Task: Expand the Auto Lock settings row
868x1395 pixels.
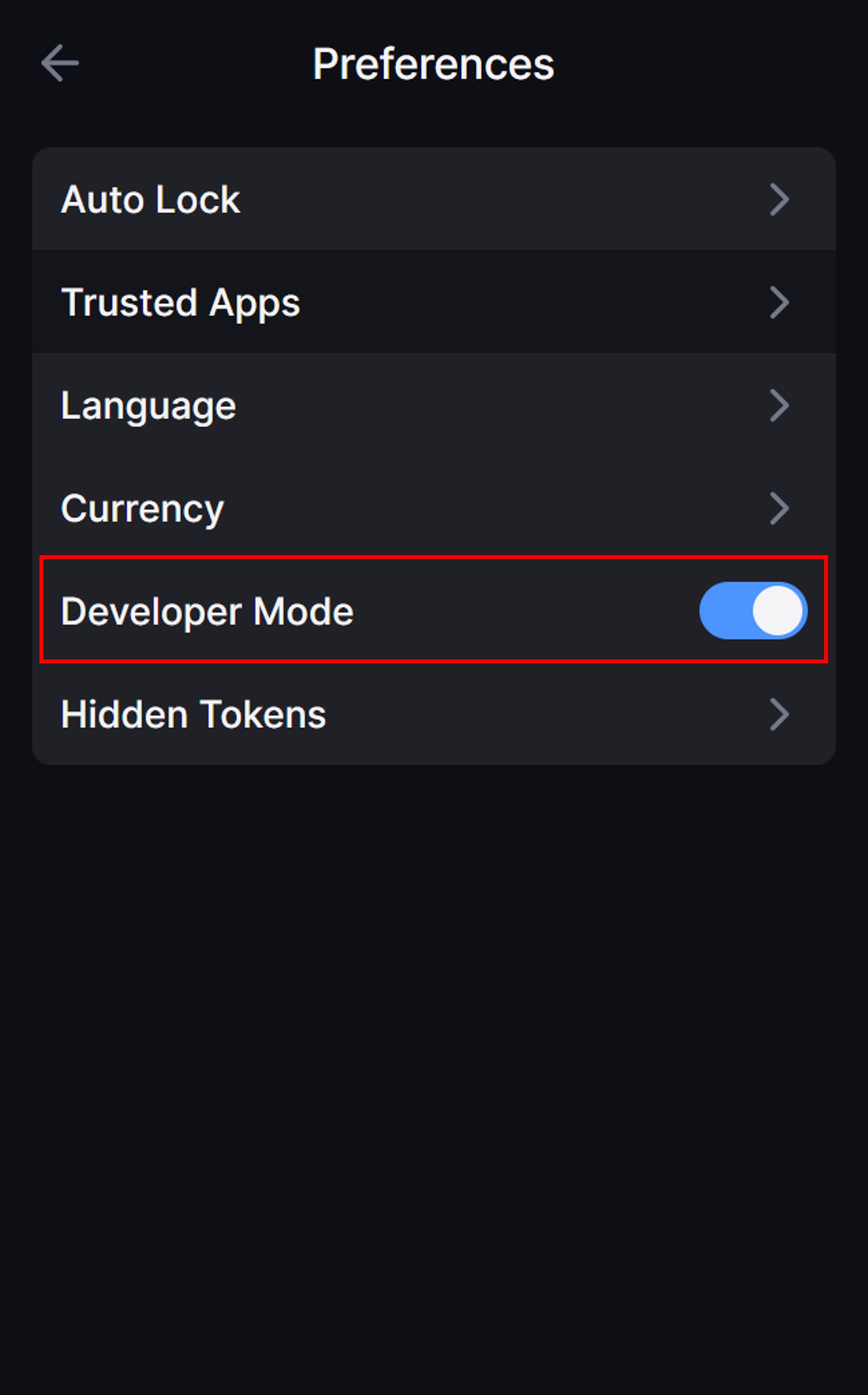Action: (x=433, y=199)
